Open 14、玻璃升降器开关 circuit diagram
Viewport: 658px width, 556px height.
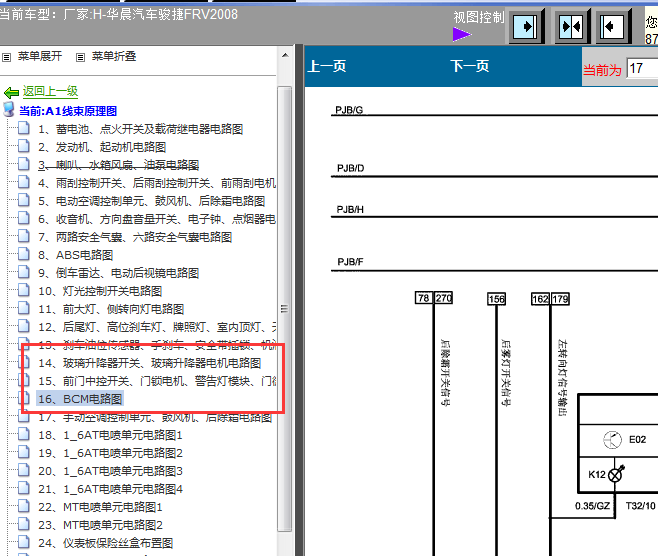(x=150, y=363)
